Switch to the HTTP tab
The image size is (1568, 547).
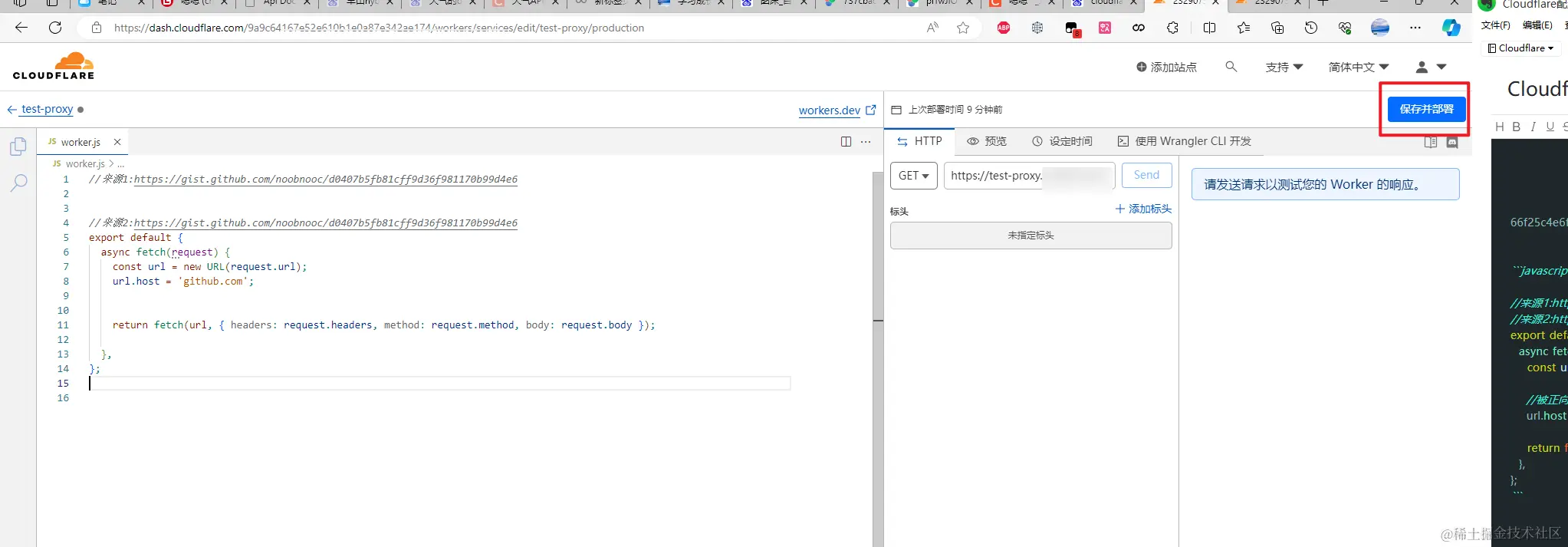tap(919, 141)
